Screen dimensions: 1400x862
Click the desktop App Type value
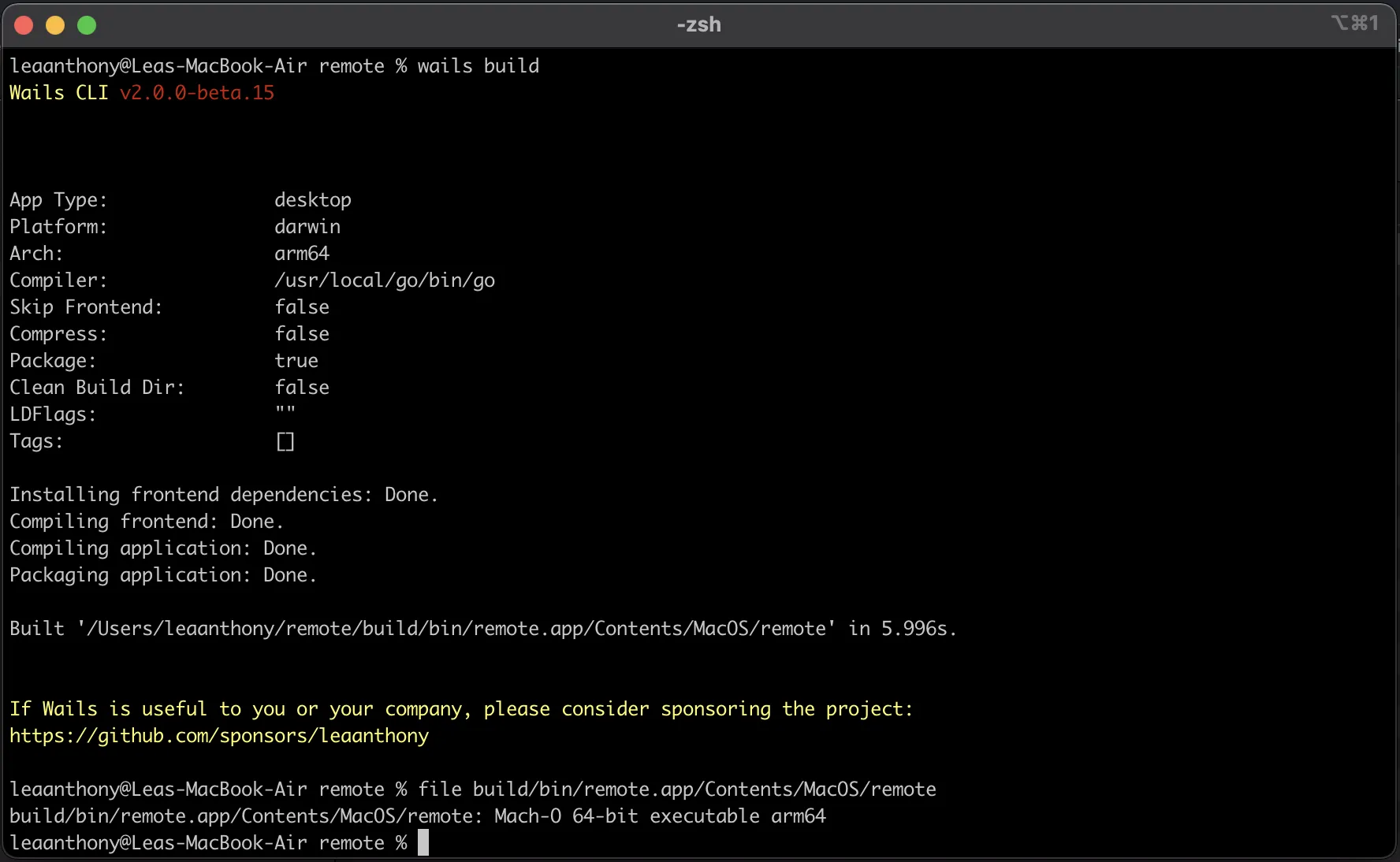(312, 199)
